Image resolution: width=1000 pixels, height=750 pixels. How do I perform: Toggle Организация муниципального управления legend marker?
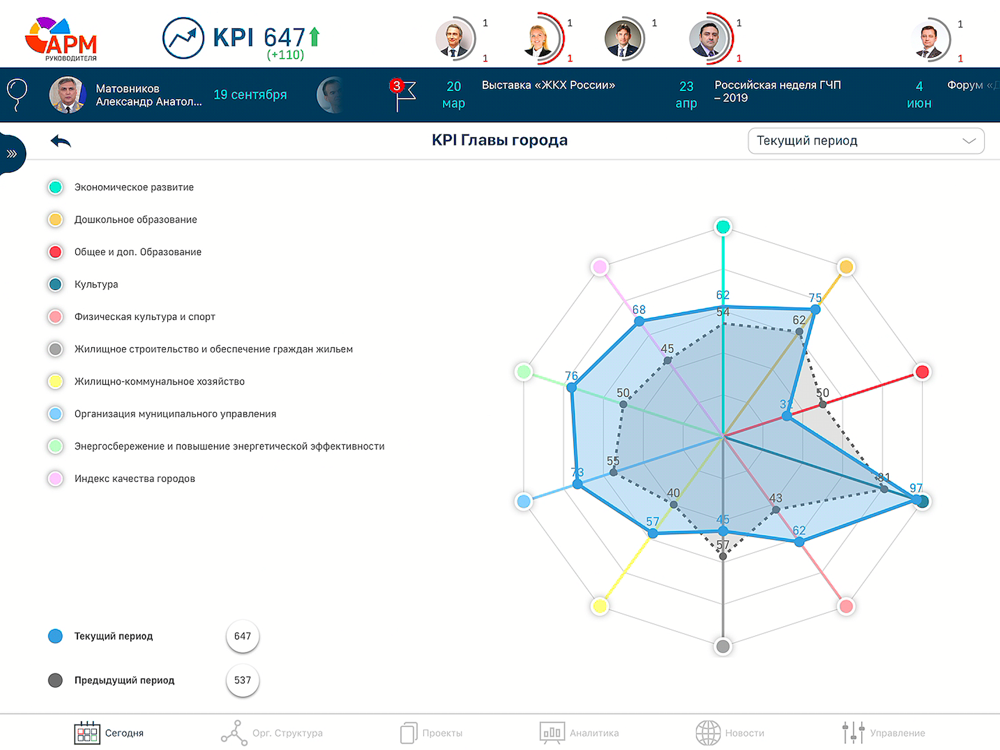[x=55, y=414]
